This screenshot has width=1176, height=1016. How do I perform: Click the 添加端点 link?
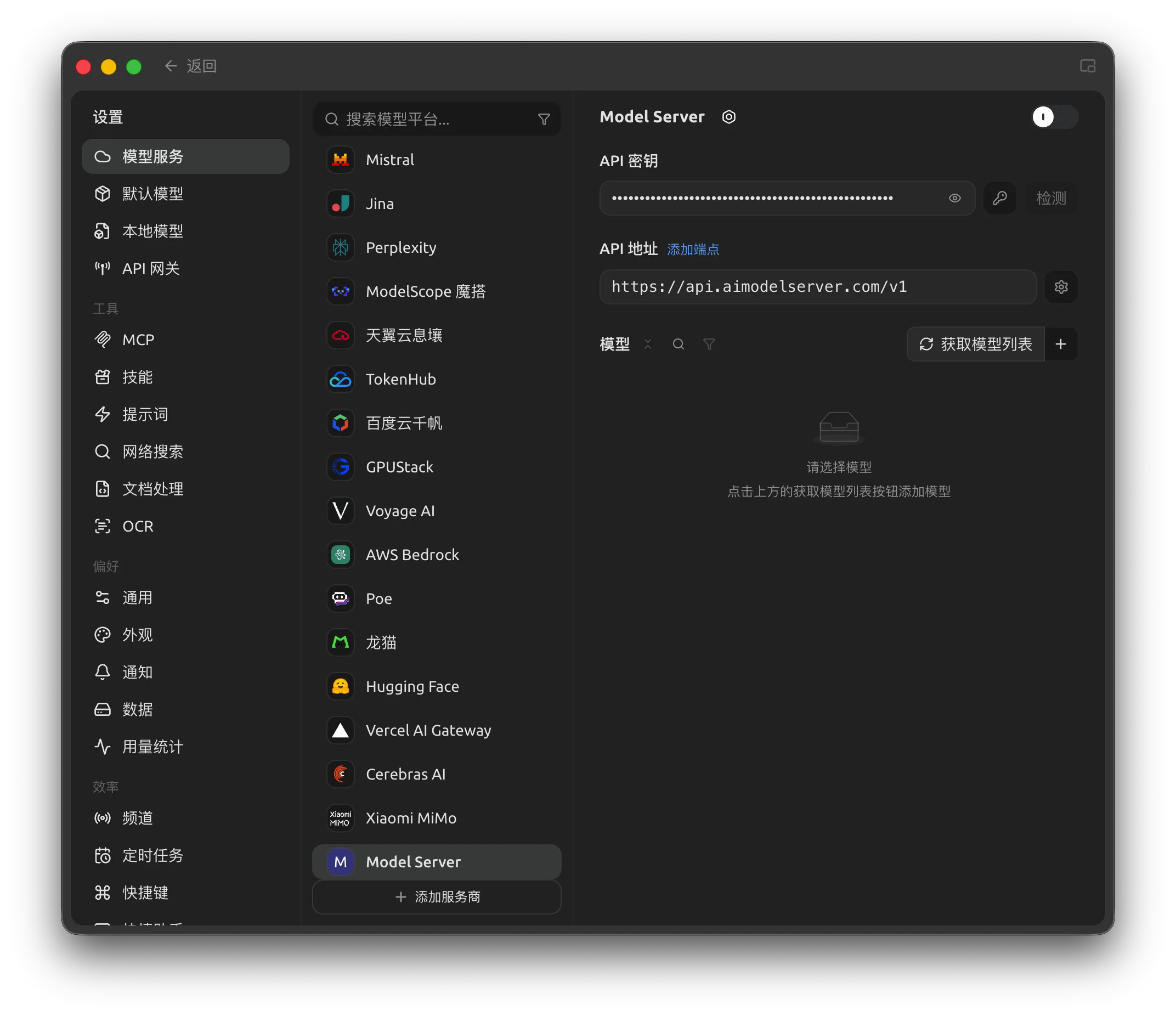click(x=693, y=249)
